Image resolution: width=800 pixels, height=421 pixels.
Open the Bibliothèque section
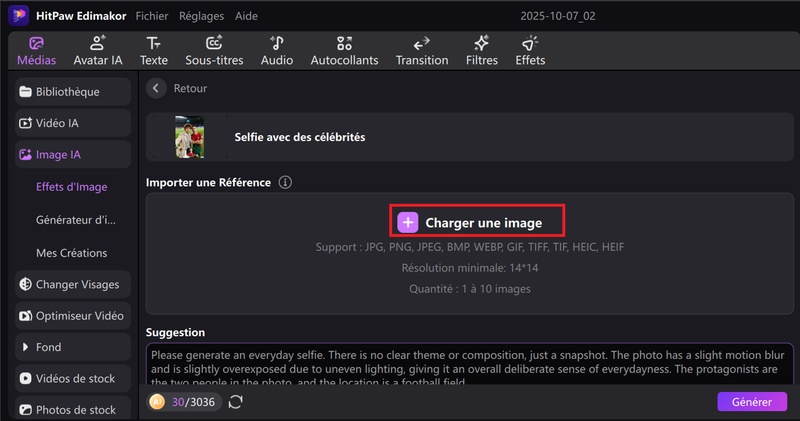coord(73,92)
